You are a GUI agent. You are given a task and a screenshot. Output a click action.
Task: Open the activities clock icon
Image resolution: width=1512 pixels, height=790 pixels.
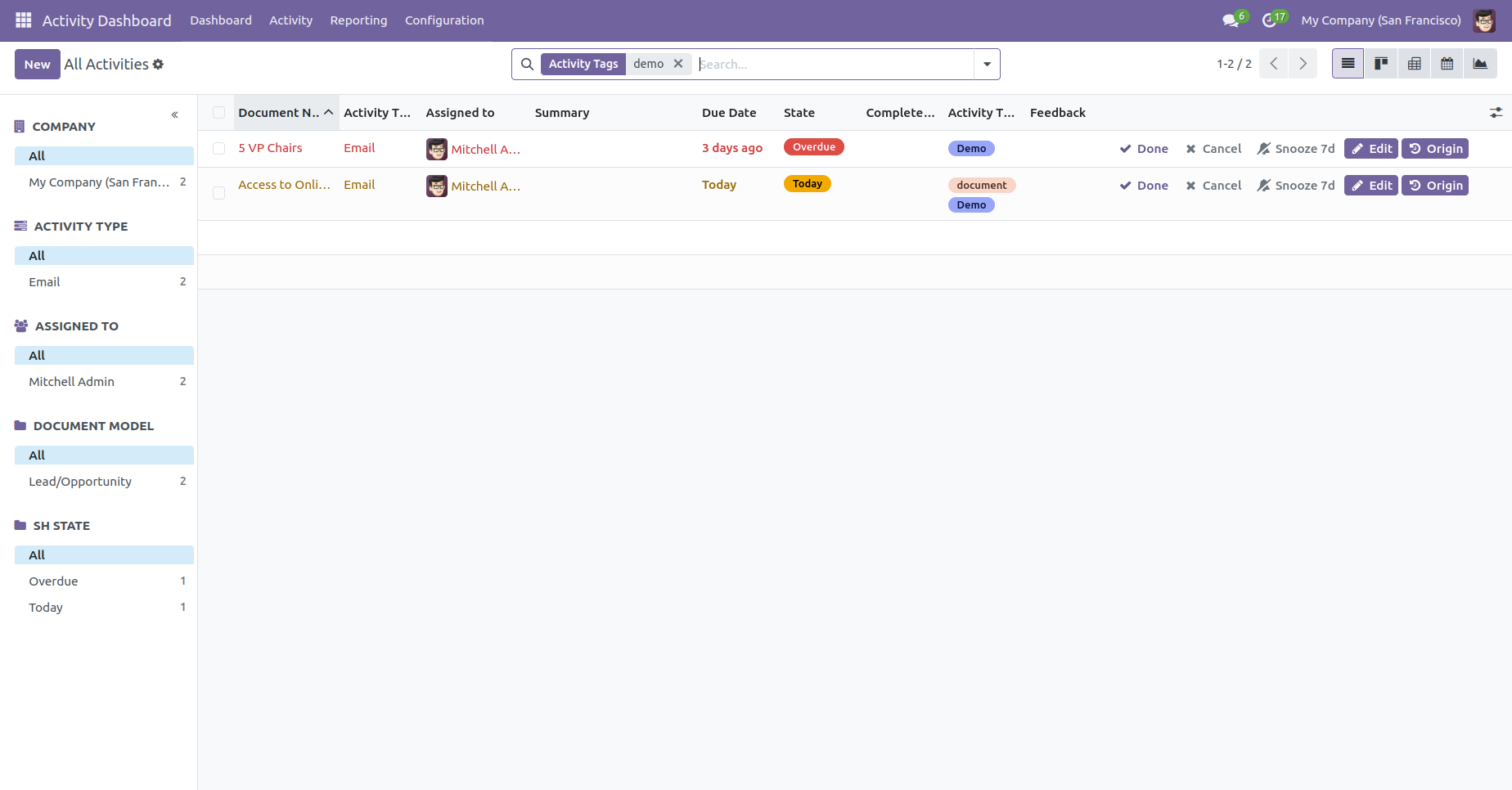(1270, 20)
